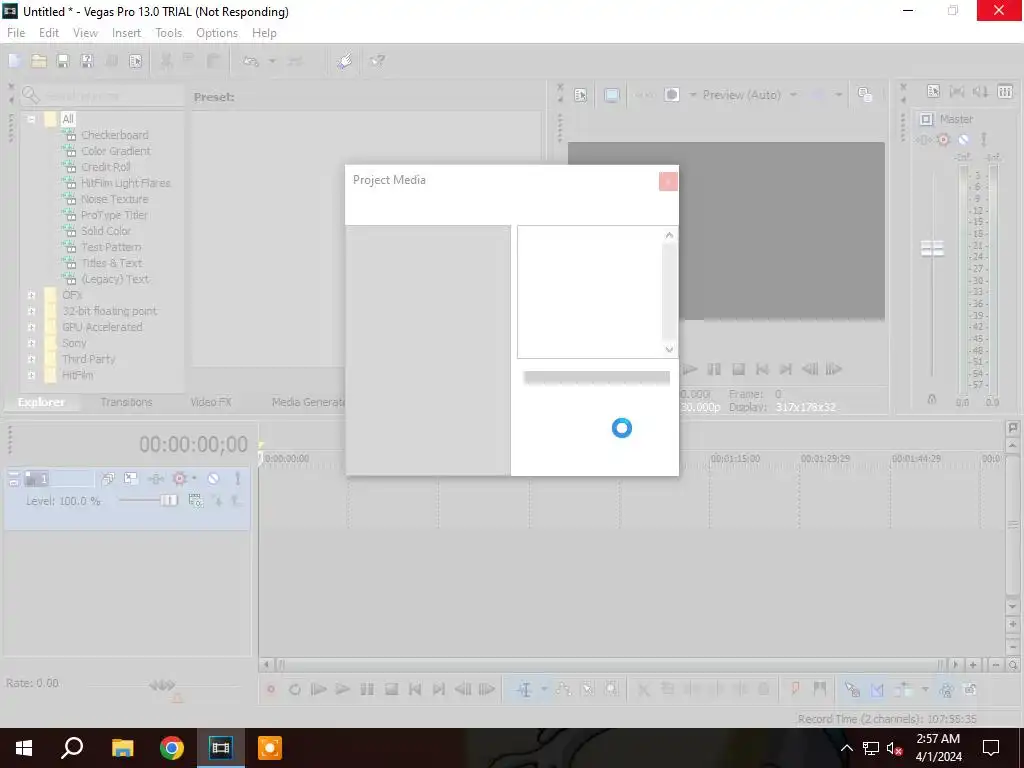Viewport: 1024px width, 768px height.
Task: Click the What's This help icon
Action: tap(377, 61)
